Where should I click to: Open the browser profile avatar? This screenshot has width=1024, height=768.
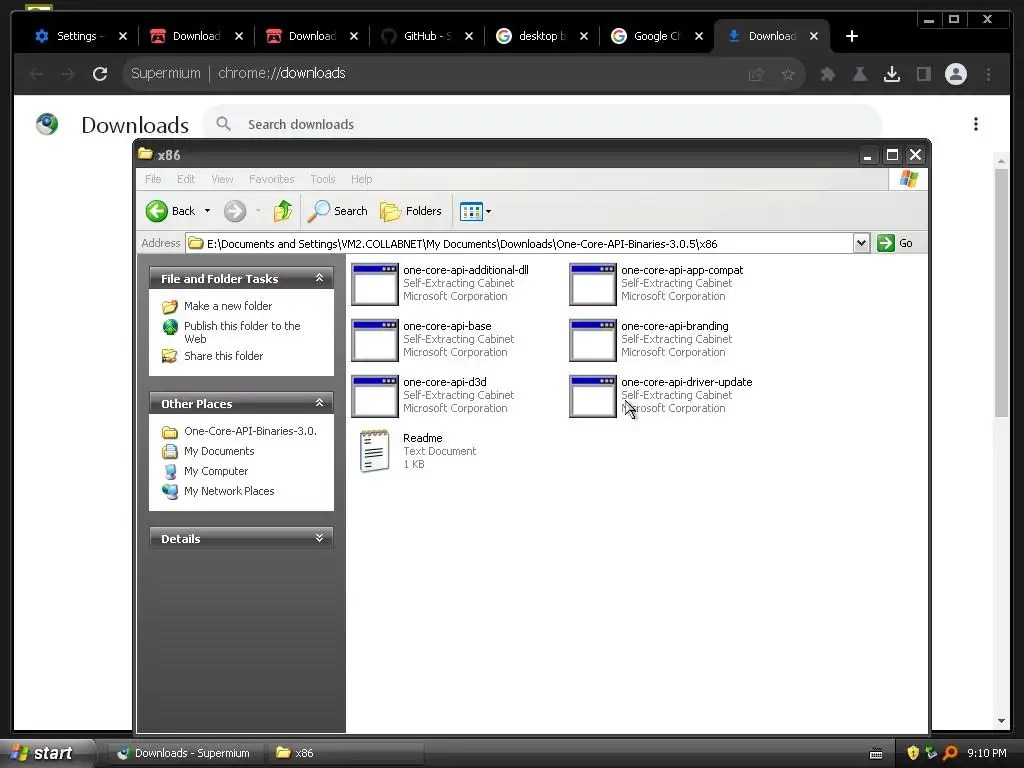(955, 74)
